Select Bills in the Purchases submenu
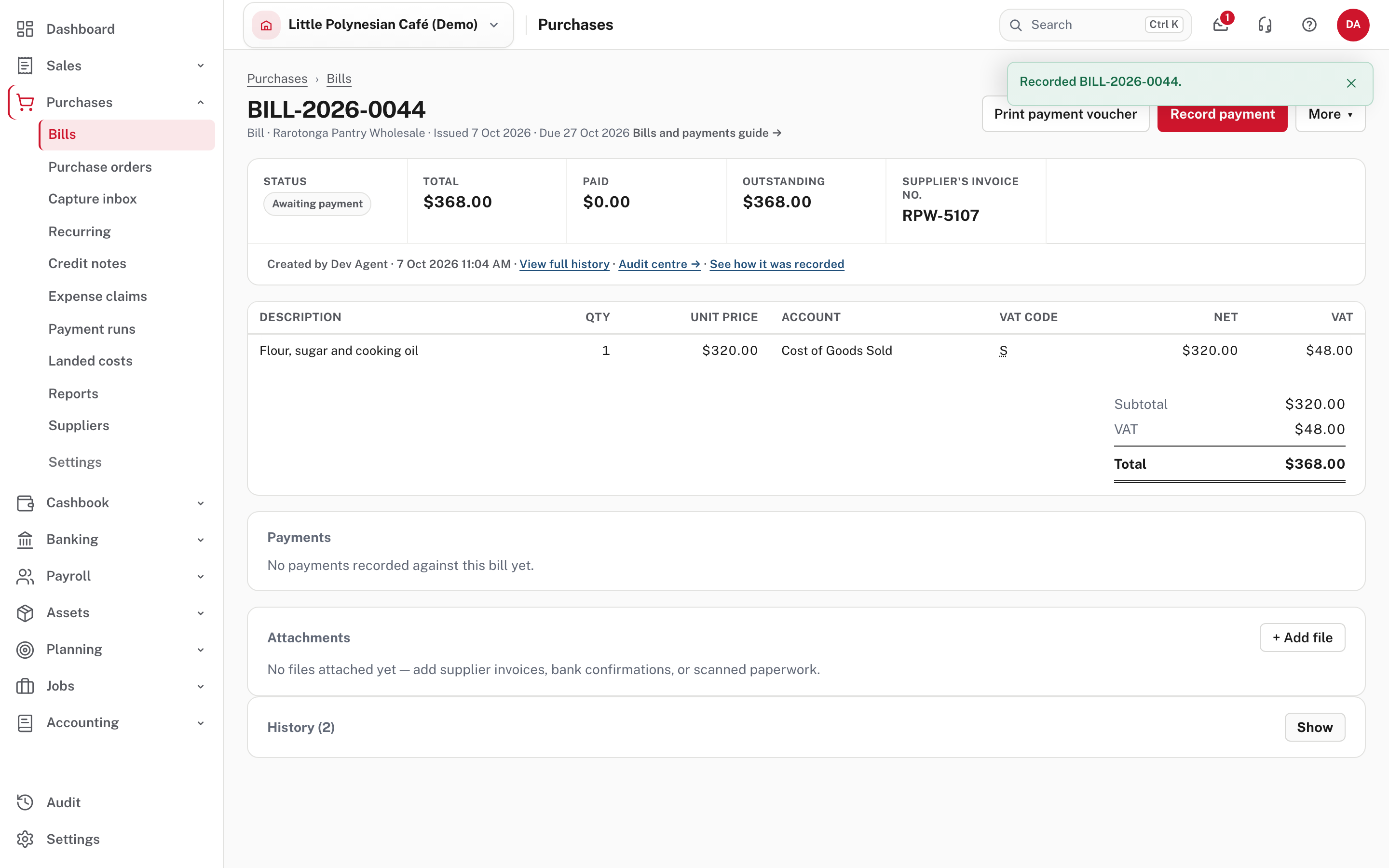1389x868 pixels. click(x=127, y=135)
